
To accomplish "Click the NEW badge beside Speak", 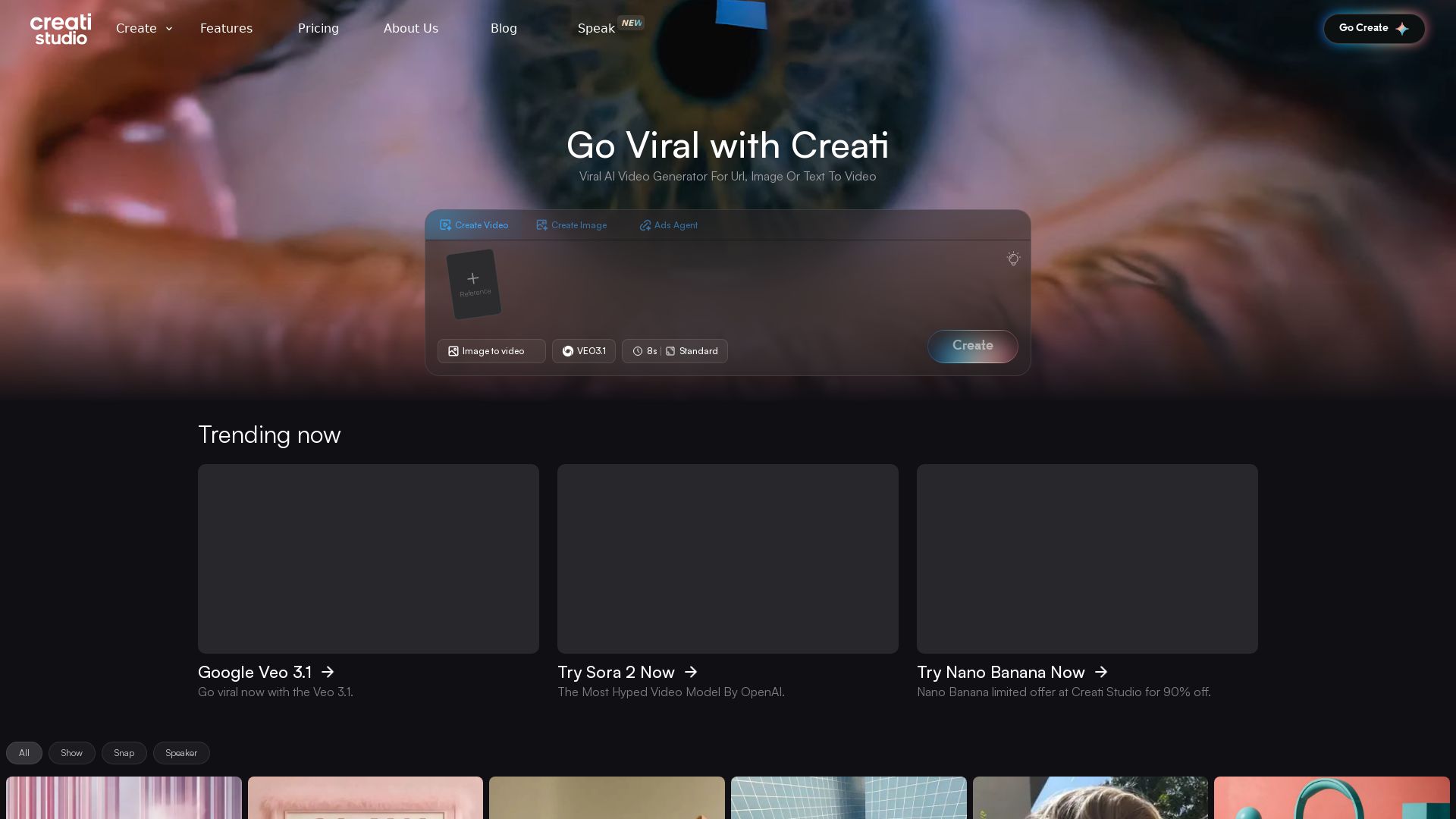I will pos(631,23).
